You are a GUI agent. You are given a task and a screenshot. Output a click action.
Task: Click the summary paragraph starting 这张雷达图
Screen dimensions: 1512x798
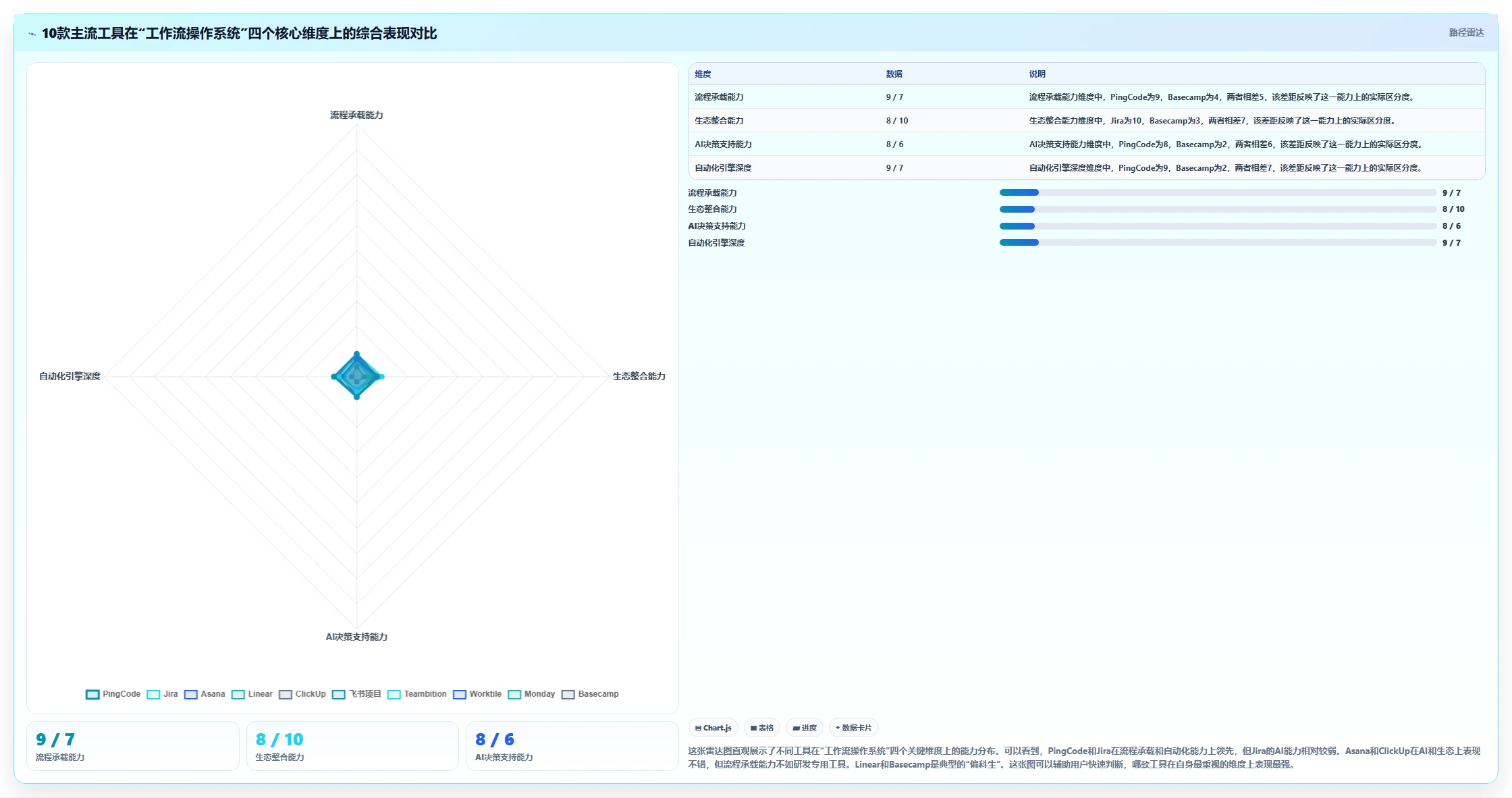[1084, 757]
